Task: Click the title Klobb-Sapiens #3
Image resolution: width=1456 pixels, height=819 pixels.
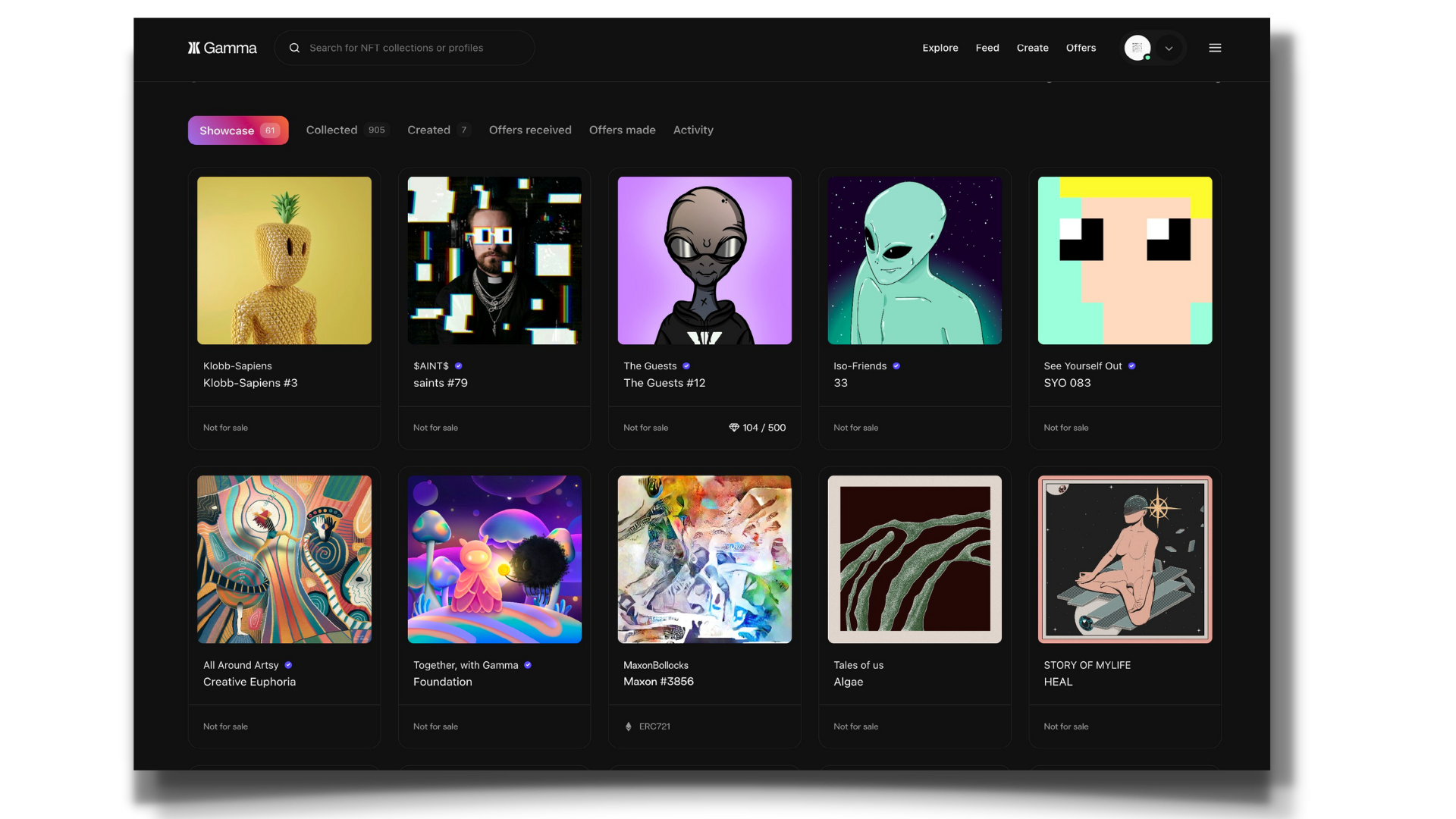Action: (x=250, y=383)
